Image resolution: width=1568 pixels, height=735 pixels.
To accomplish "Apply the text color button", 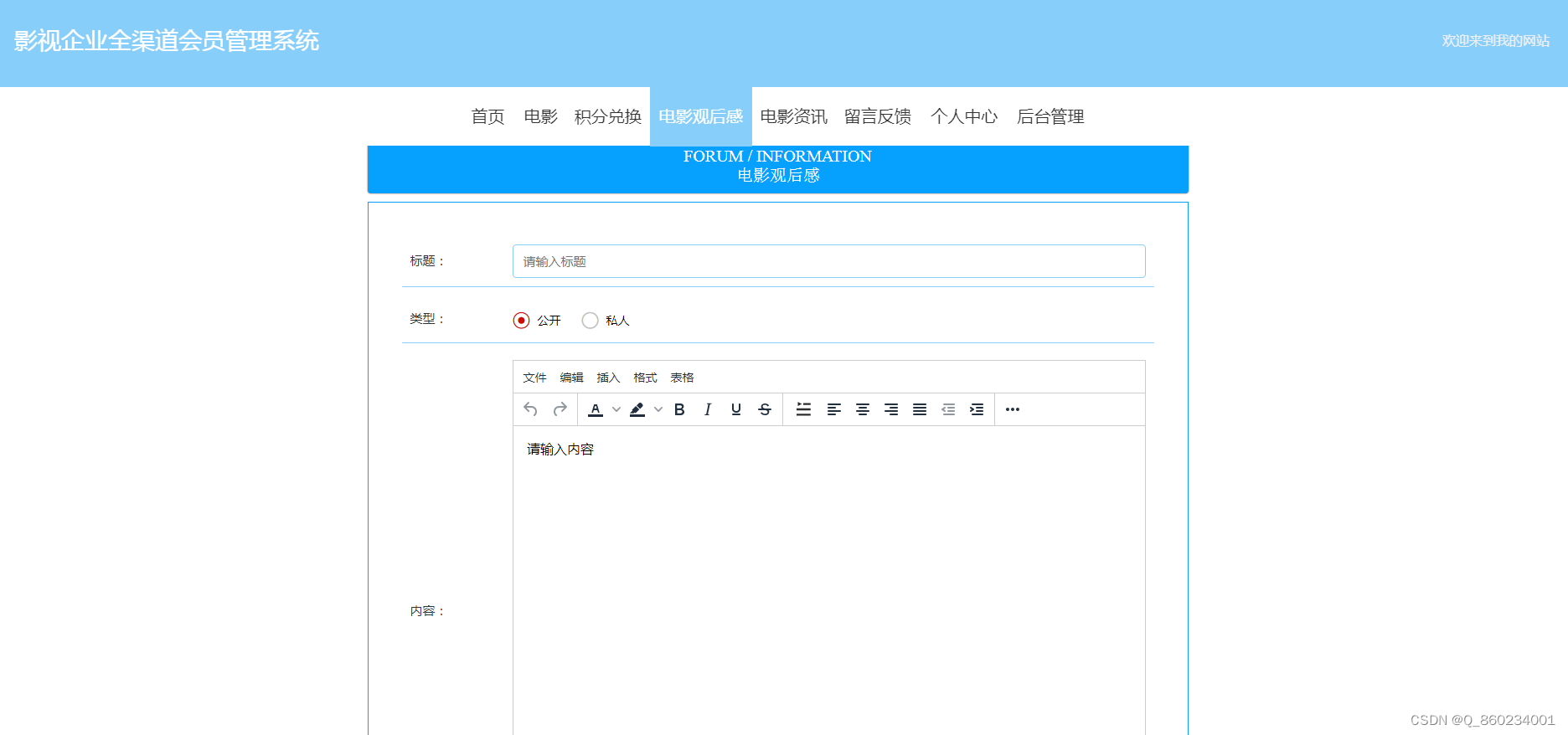I will [596, 409].
